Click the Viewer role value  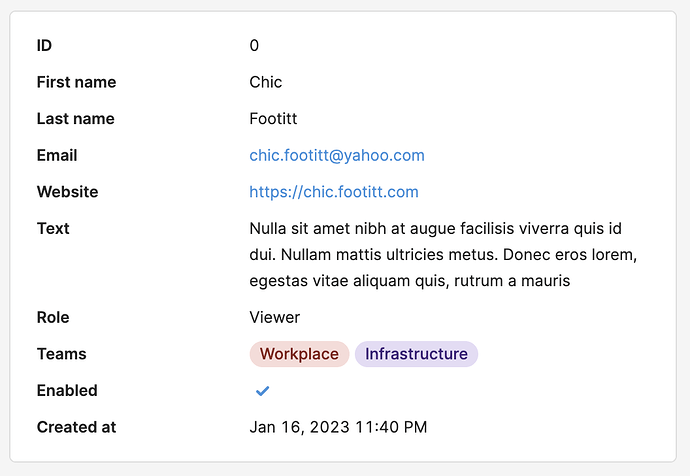click(274, 317)
